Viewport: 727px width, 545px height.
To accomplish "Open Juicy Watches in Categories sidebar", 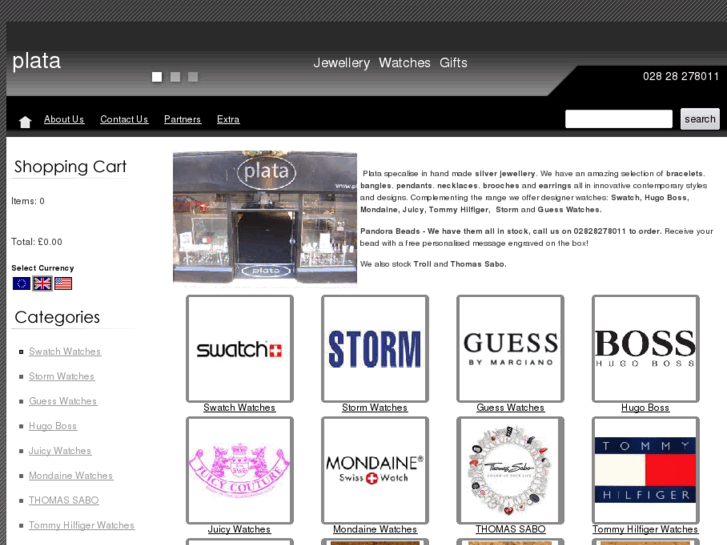I will tap(60, 451).
